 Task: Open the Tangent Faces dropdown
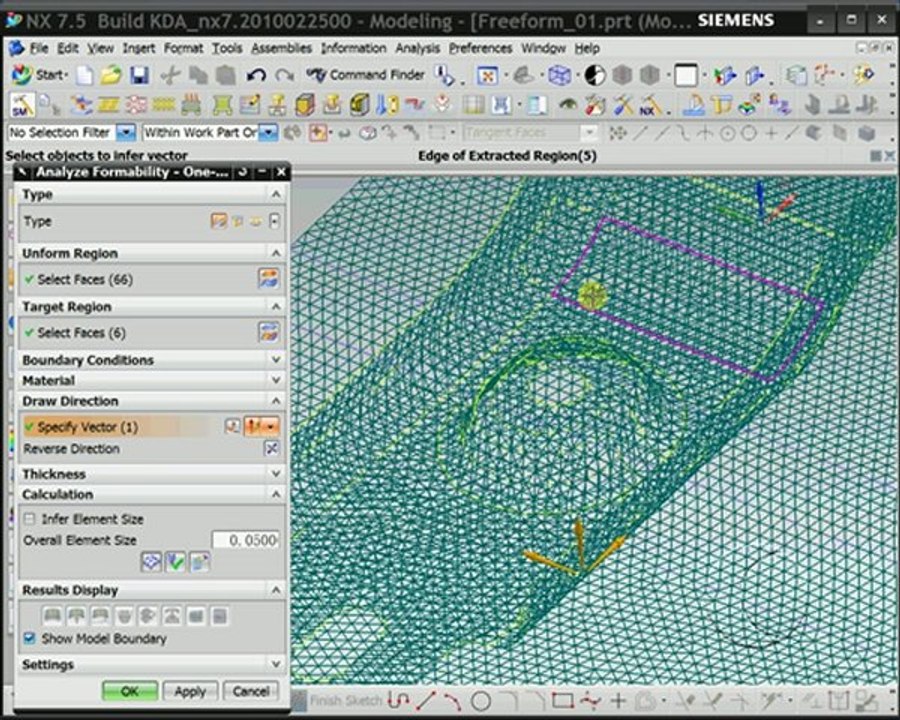[x=588, y=133]
